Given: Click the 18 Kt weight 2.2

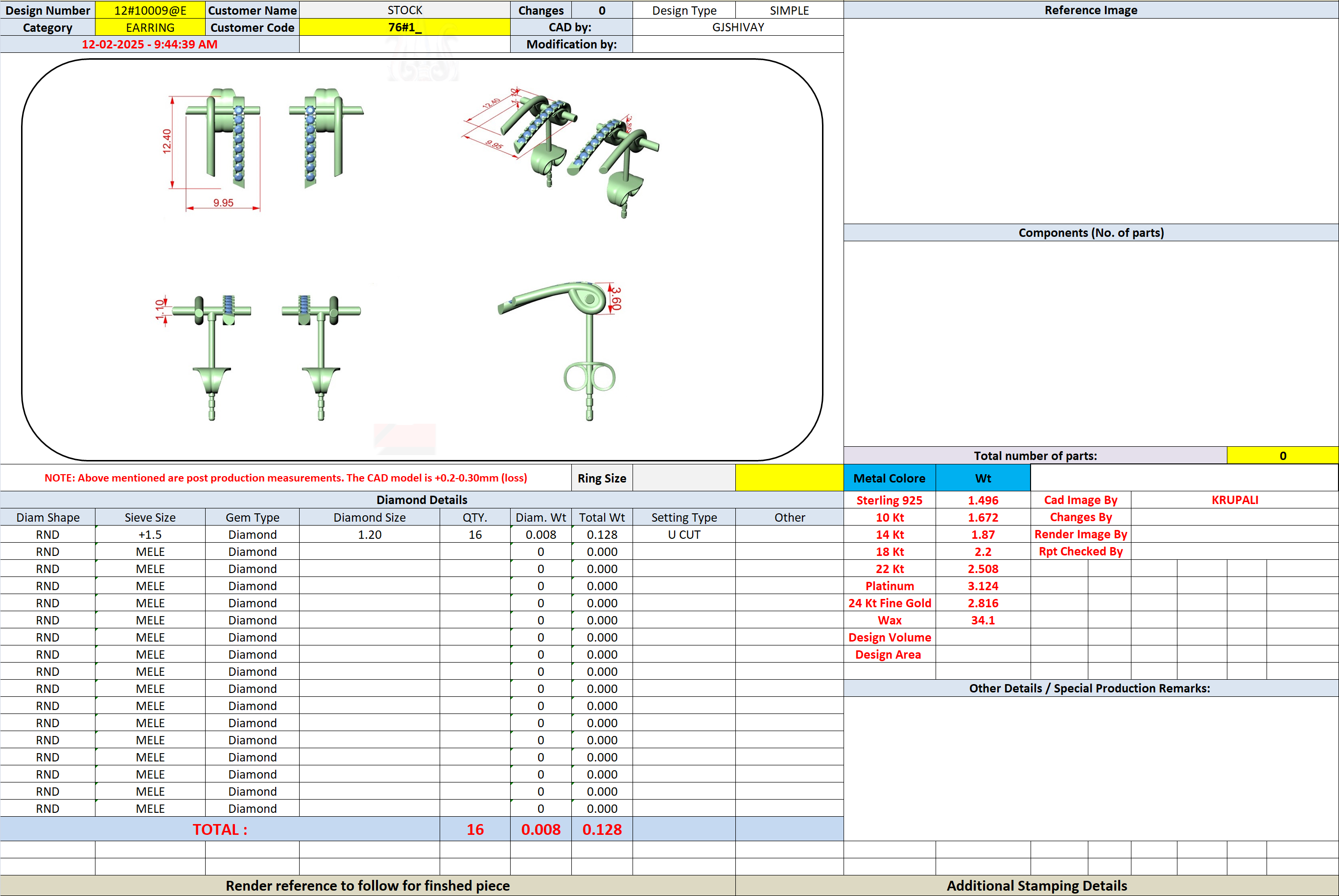Looking at the screenshot, I should point(983,551).
